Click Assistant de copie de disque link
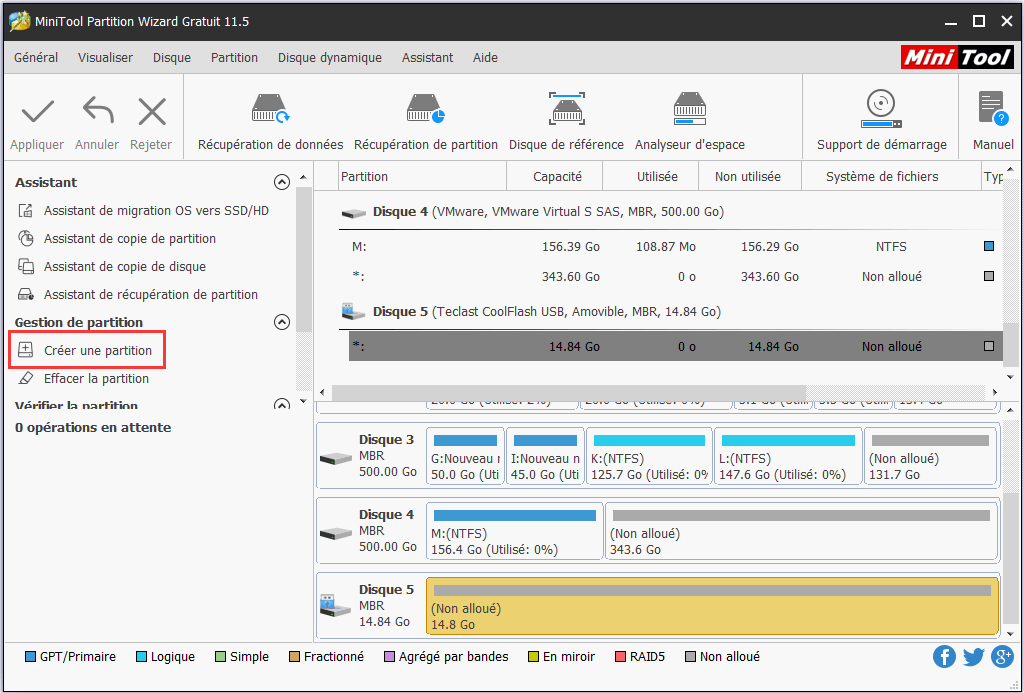Viewport: 1024px width, 693px height. point(125,266)
